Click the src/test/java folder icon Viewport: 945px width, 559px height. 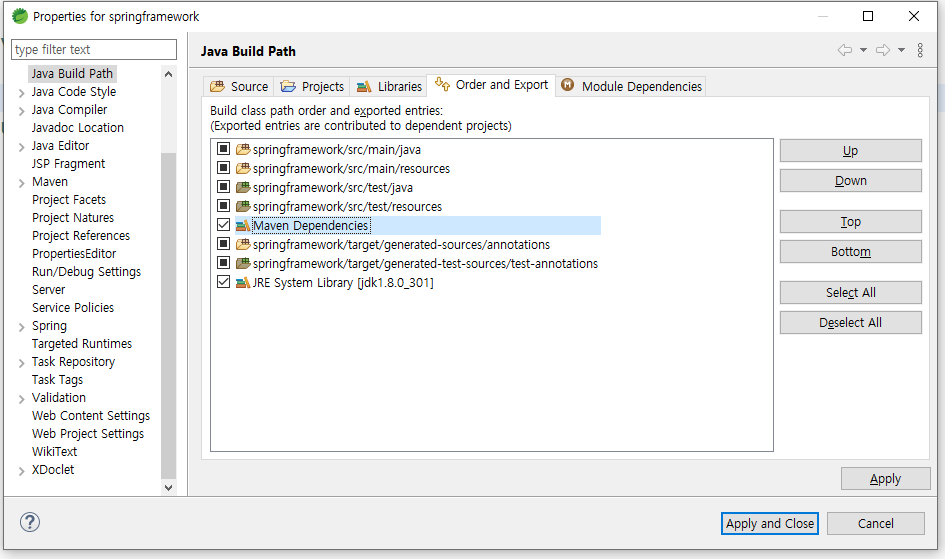(243, 187)
